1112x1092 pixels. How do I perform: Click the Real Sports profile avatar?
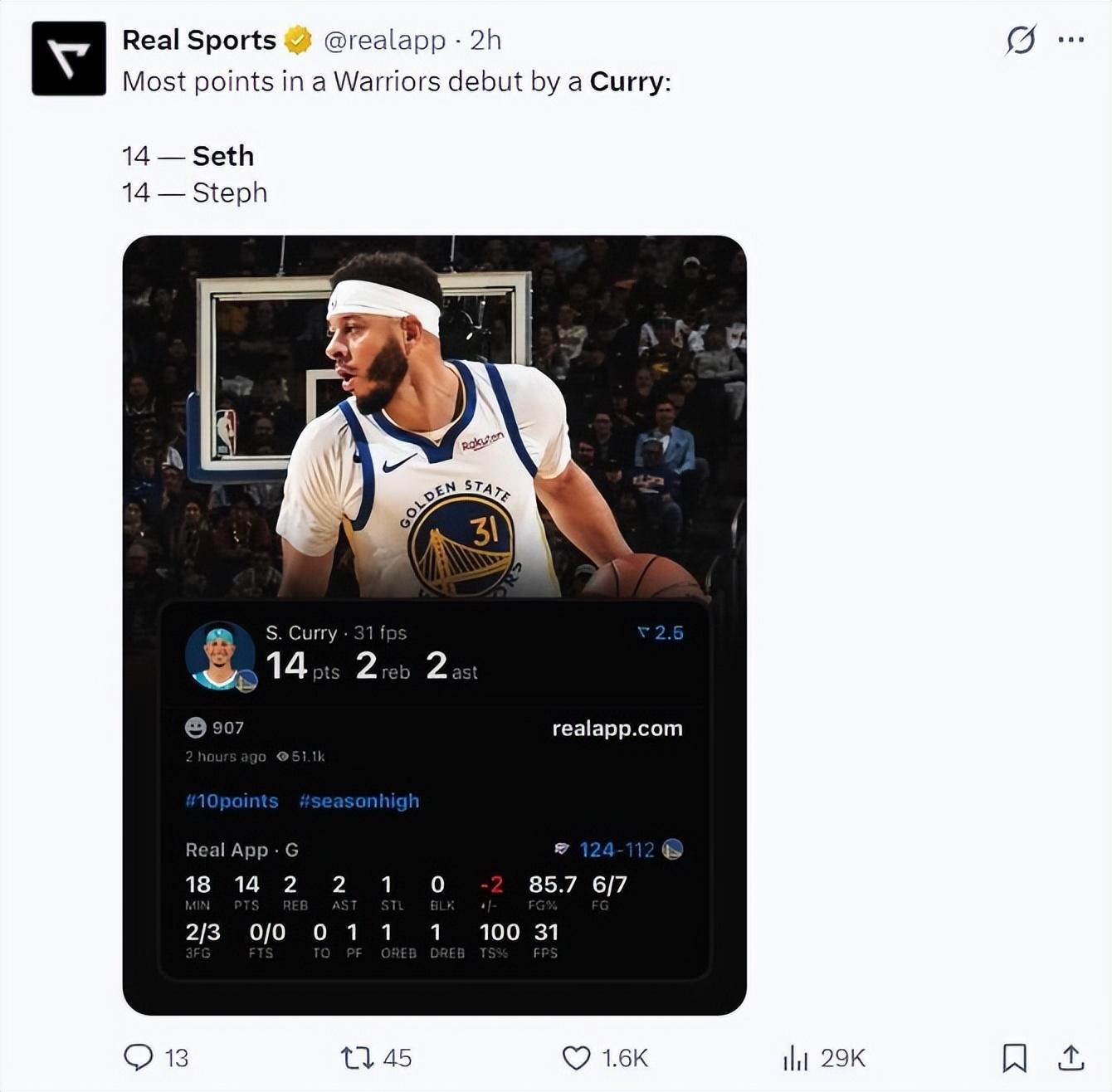[69, 59]
